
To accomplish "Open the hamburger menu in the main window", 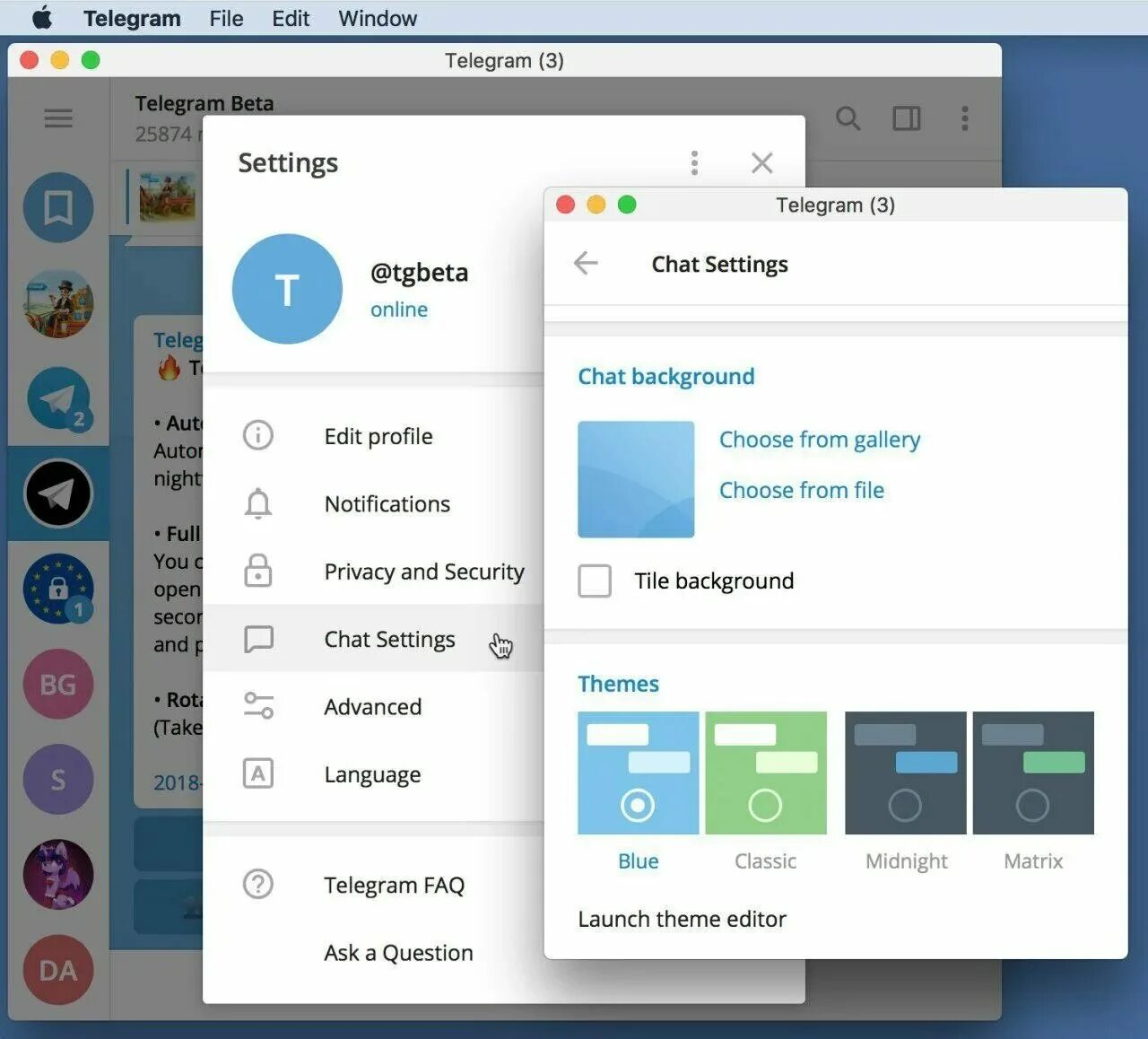I will [x=58, y=118].
